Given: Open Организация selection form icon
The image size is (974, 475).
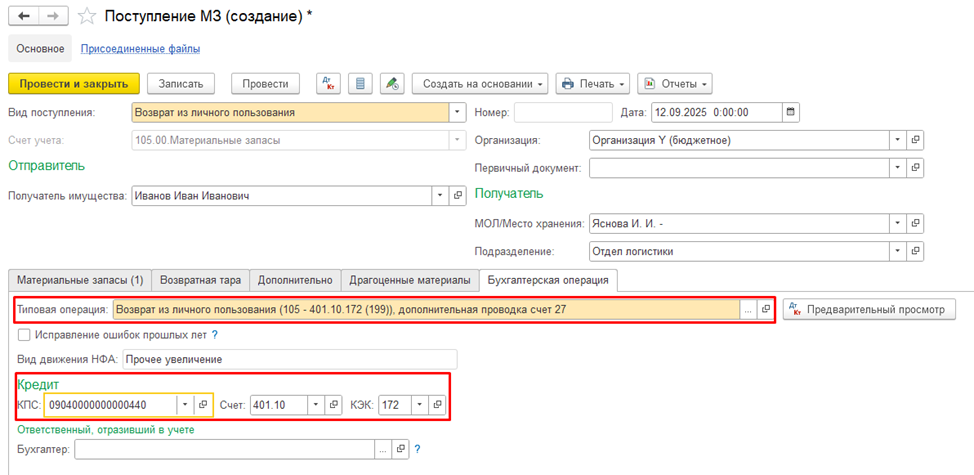Looking at the screenshot, I should pos(915,140).
